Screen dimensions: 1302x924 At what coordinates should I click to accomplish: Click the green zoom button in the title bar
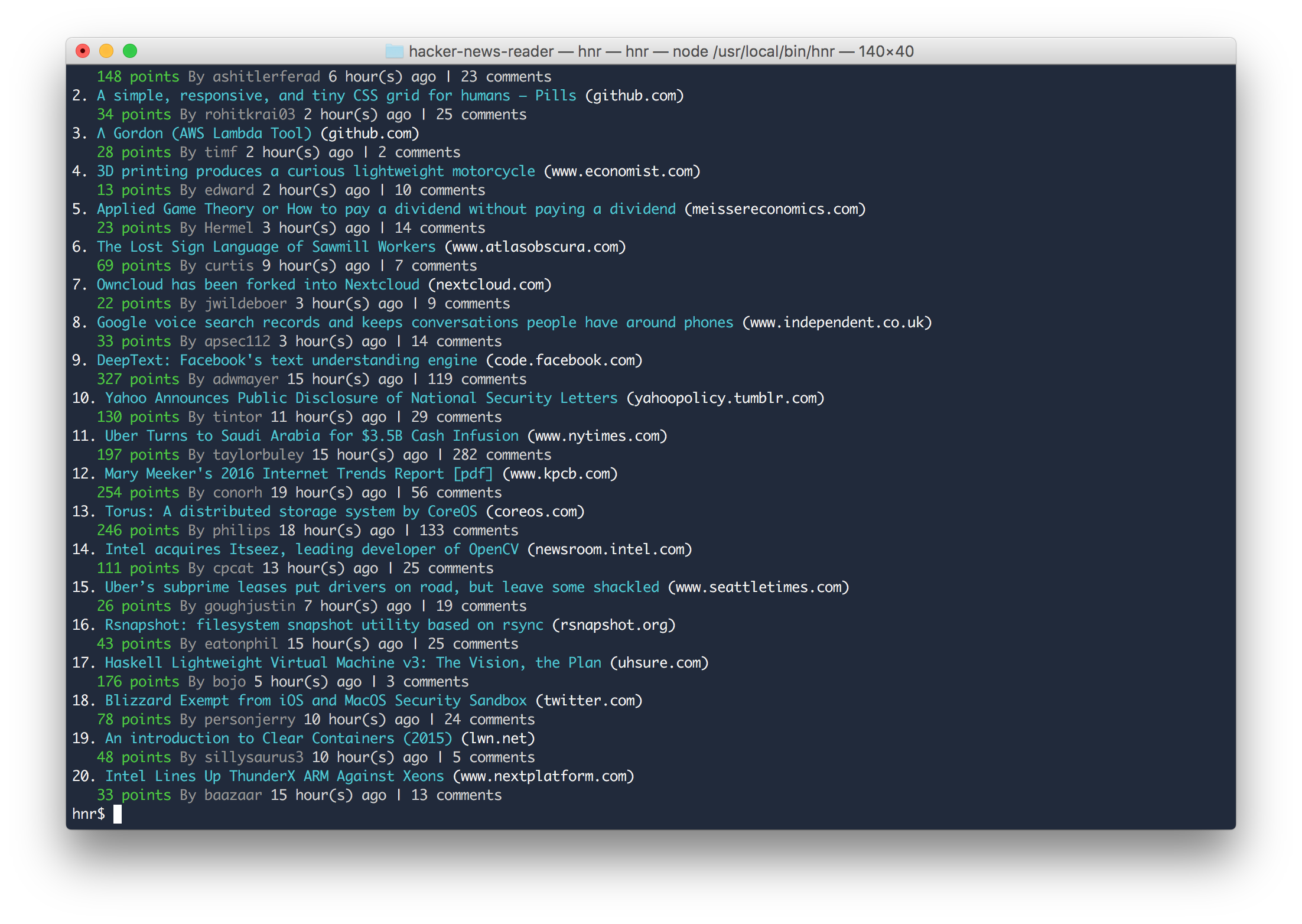[130, 52]
